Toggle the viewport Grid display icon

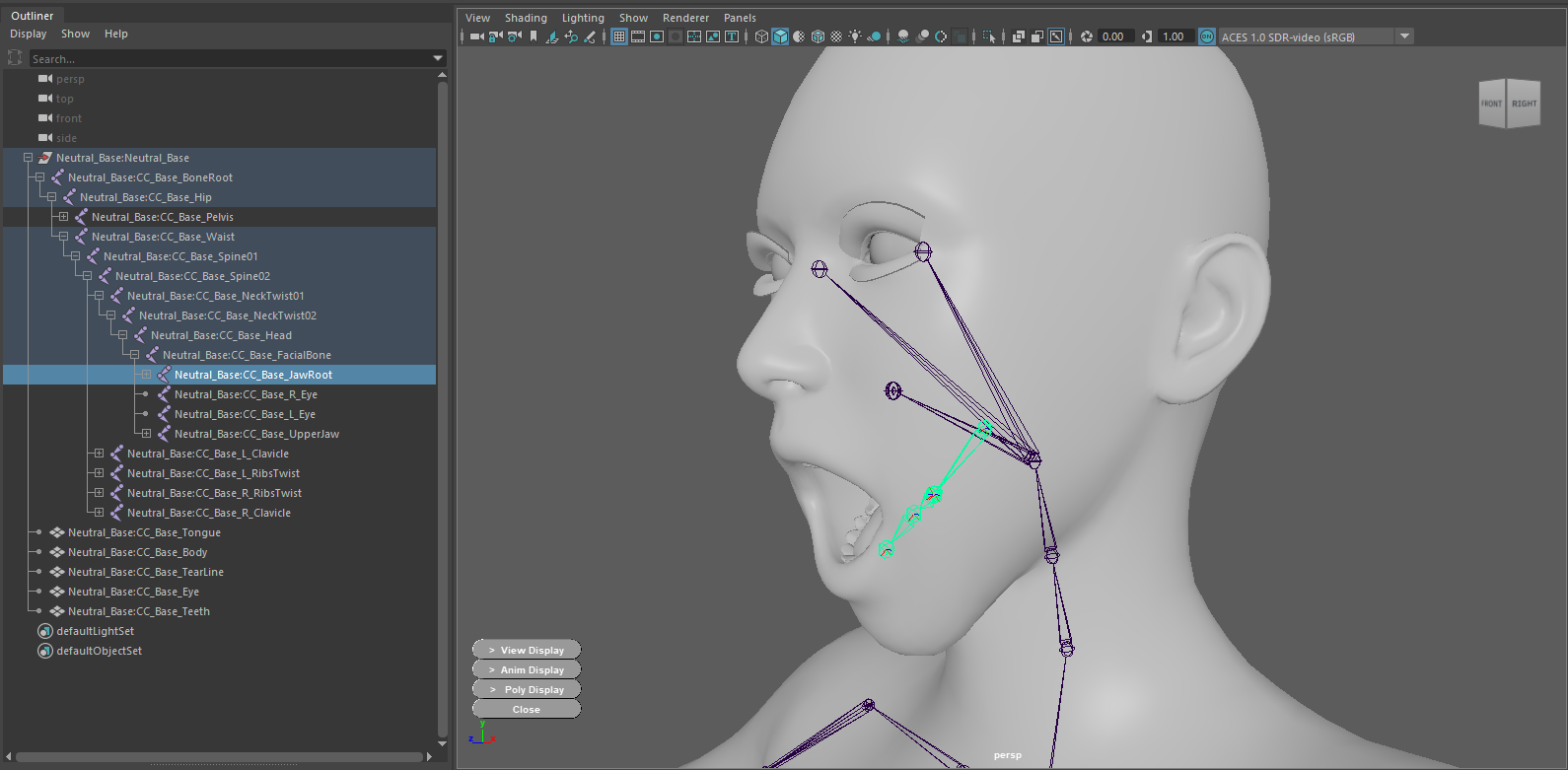[x=619, y=36]
